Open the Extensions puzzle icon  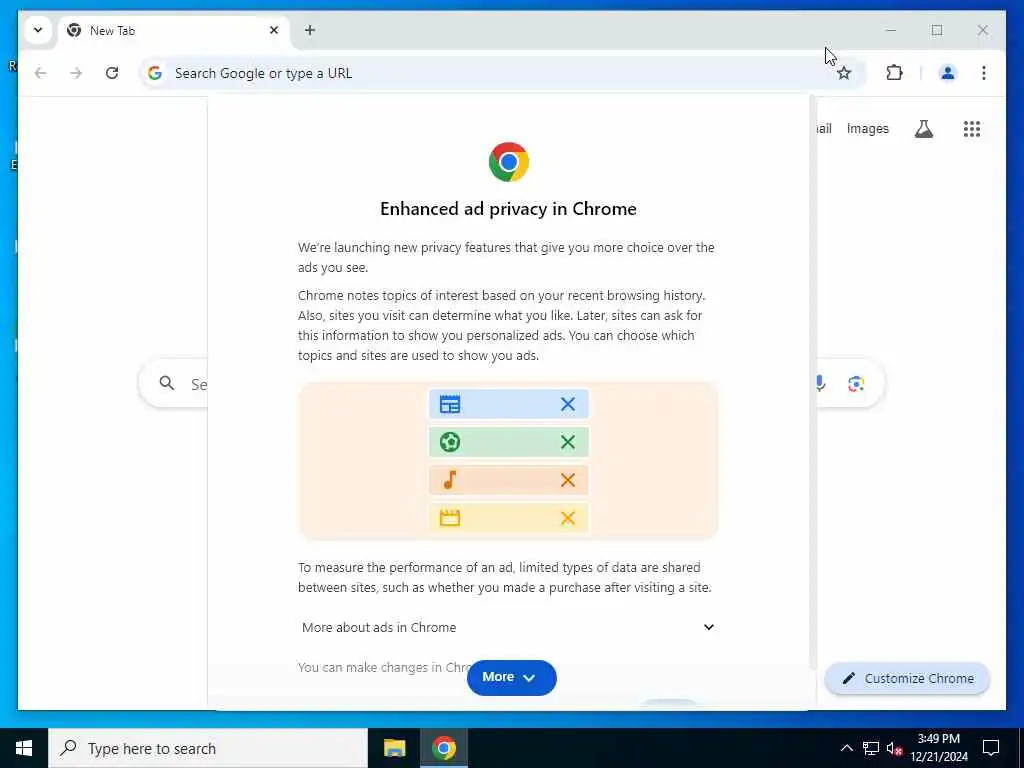coord(894,73)
